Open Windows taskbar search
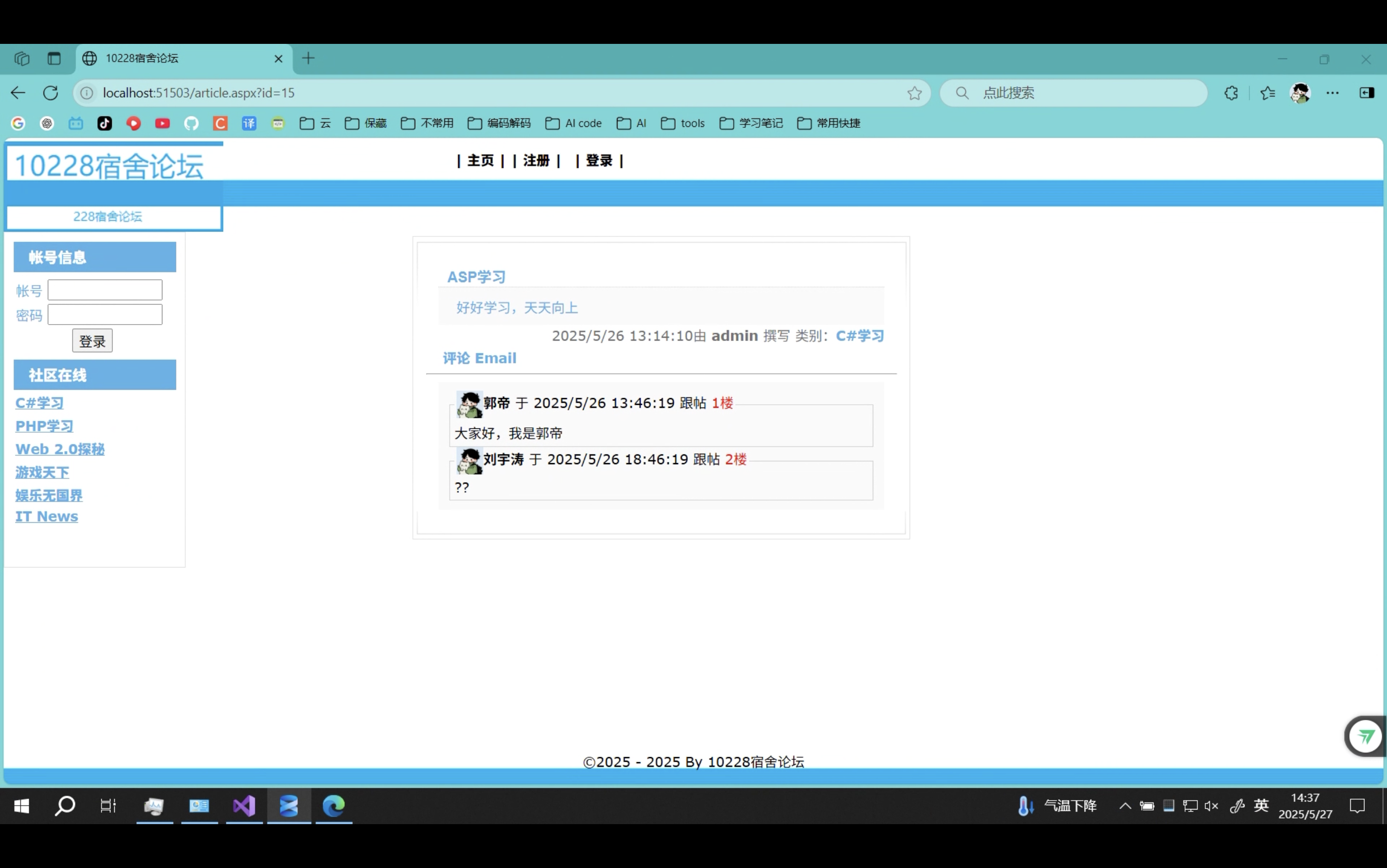The image size is (1387, 868). coord(65,806)
